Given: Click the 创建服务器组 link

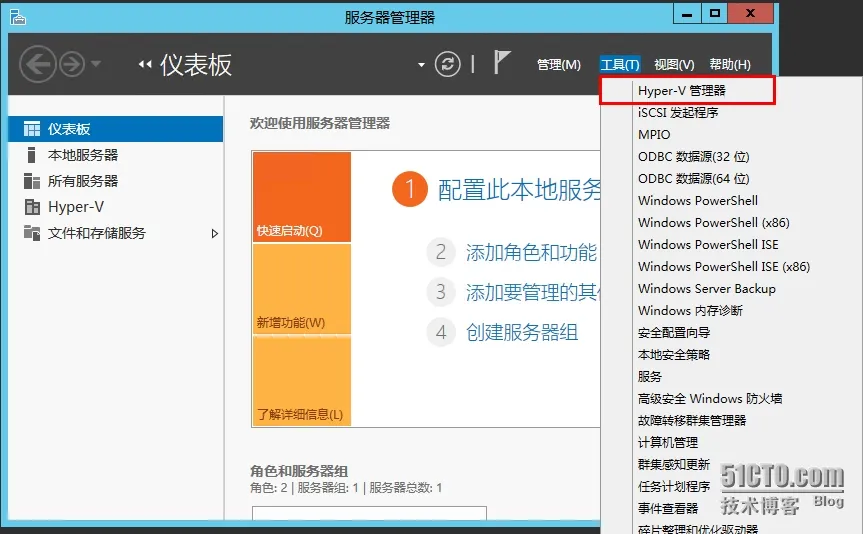Looking at the screenshot, I should 522,332.
